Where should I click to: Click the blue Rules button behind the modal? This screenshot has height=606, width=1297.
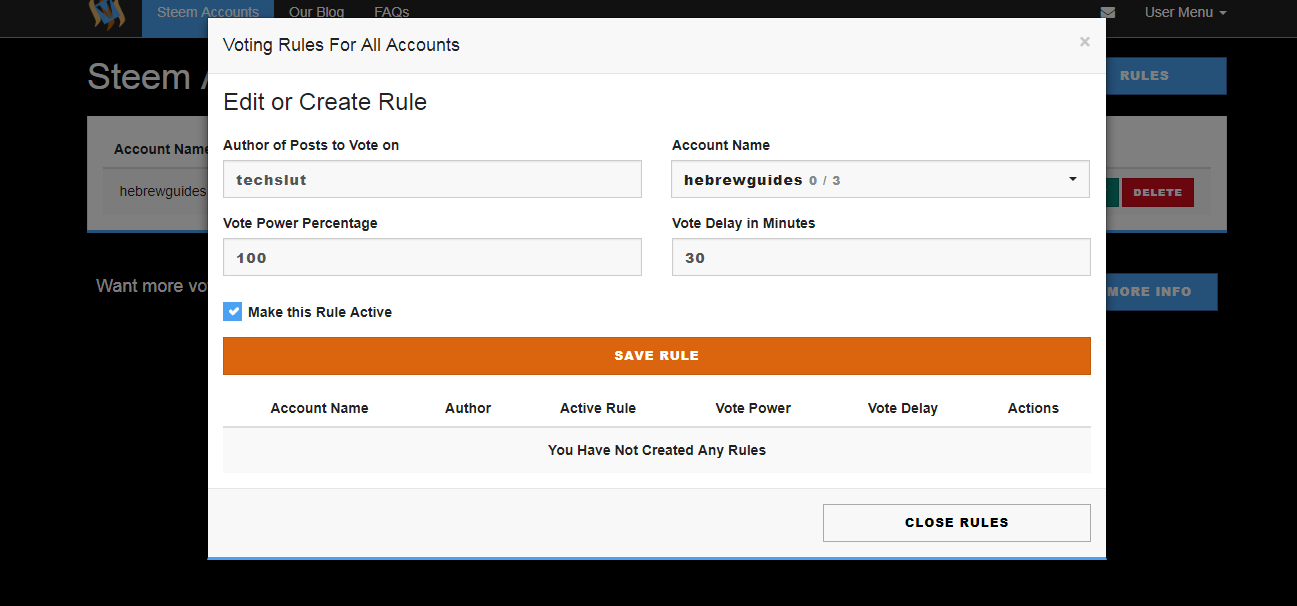tap(1166, 76)
